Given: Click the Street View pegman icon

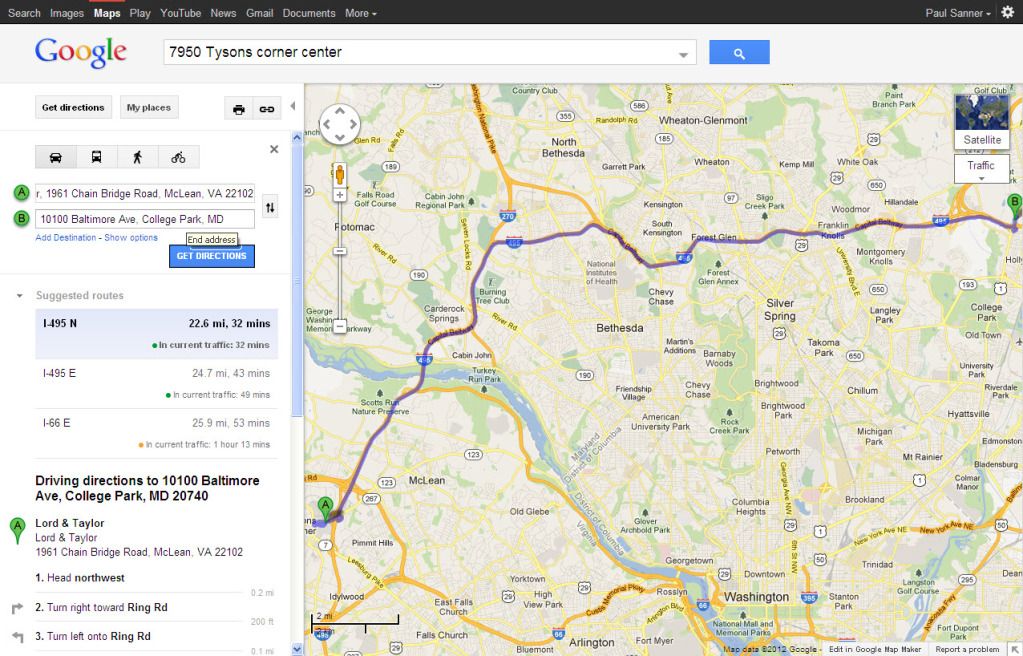Looking at the screenshot, I should 340,175.
